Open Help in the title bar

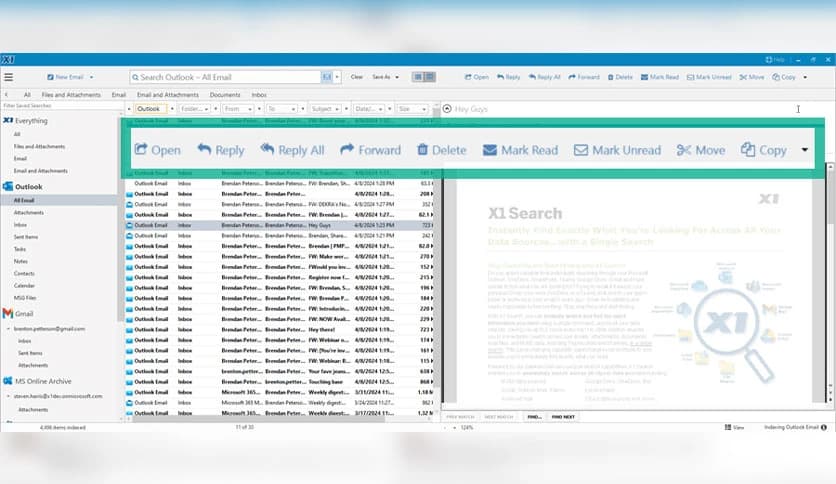click(x=775, y=60)
